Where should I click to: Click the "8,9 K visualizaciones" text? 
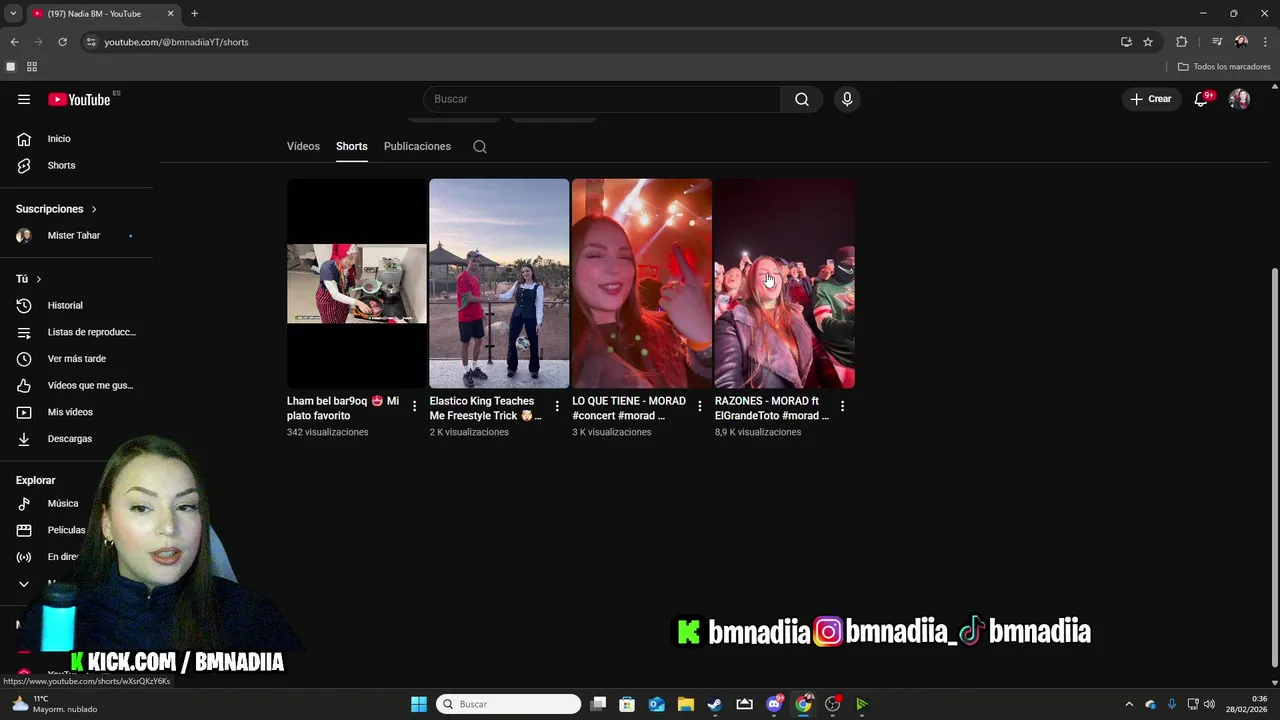pyautogui.click(x=758, y=432)
